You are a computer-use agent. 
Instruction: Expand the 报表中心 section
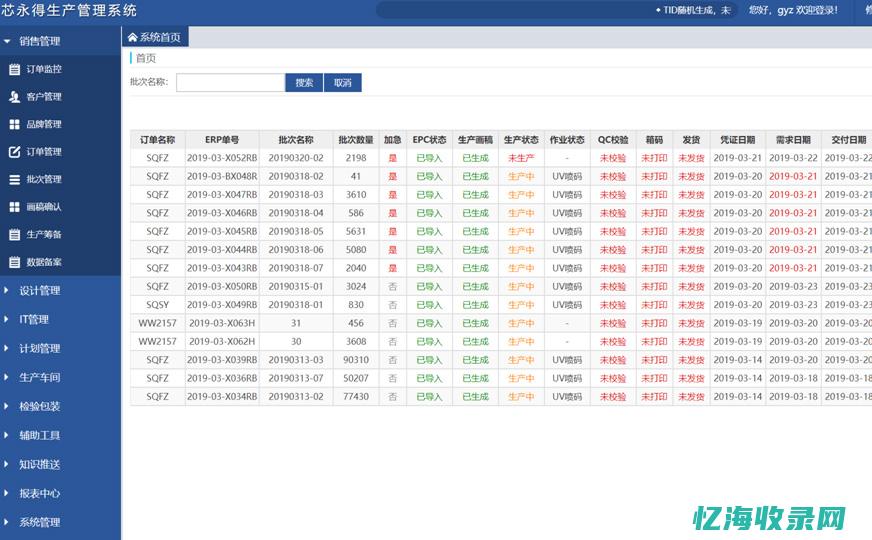[39, 493]
